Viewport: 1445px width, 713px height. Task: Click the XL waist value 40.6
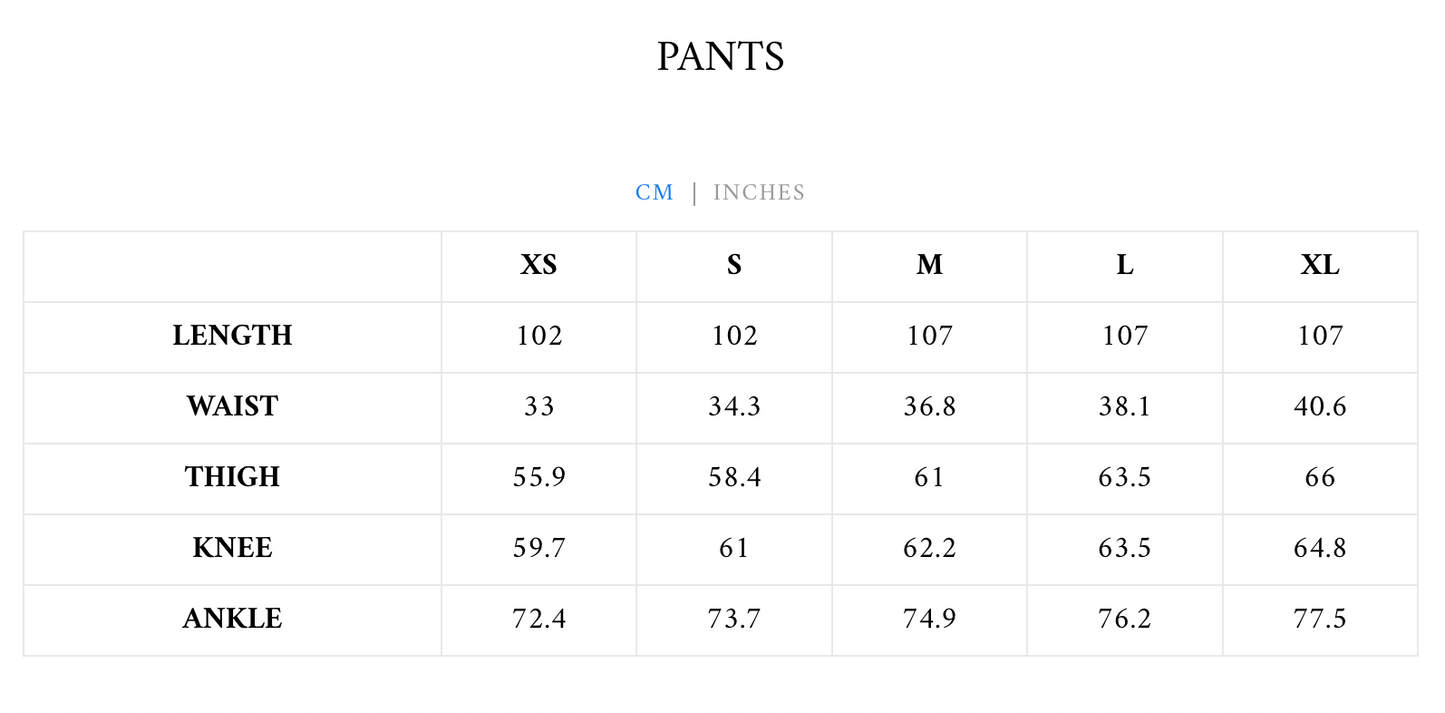1320,406
